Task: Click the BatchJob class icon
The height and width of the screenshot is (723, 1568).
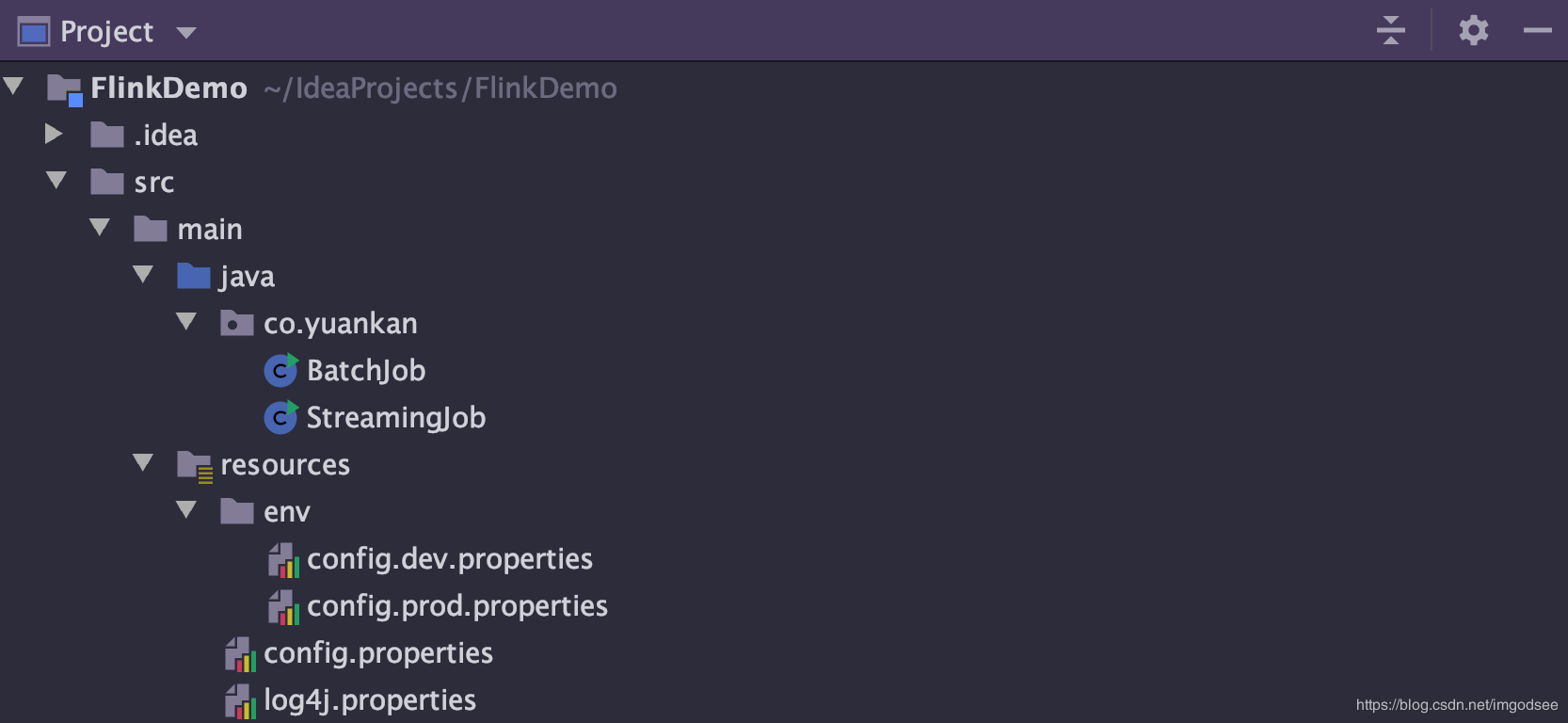Action: pos(280,371)
